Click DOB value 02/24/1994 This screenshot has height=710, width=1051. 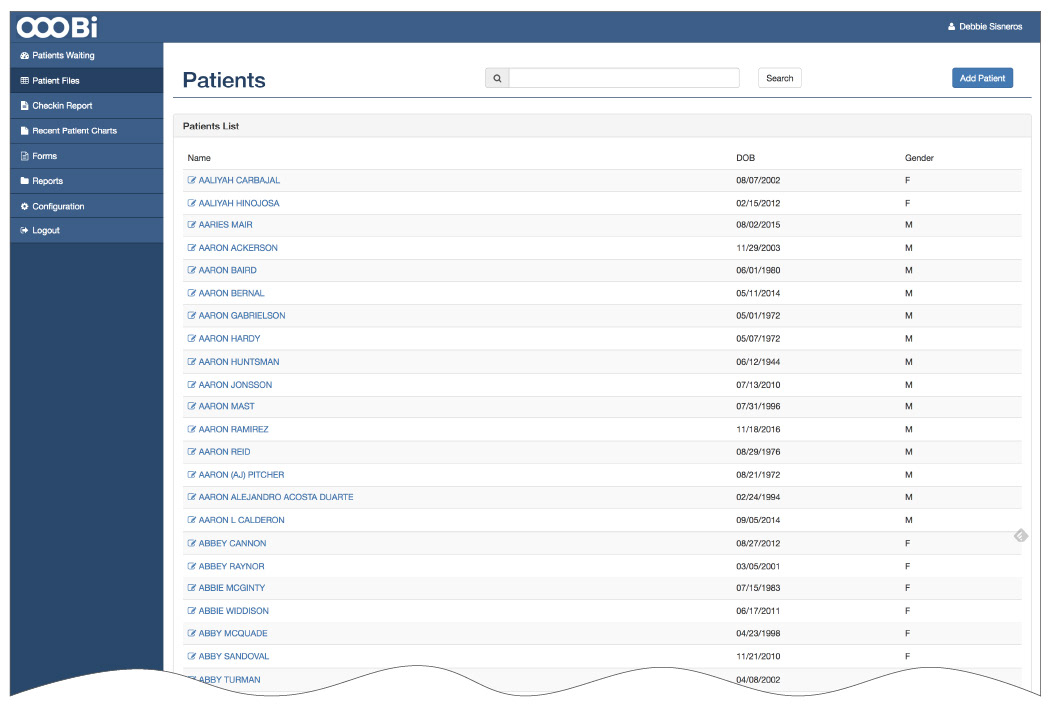(x=758, y=497)
